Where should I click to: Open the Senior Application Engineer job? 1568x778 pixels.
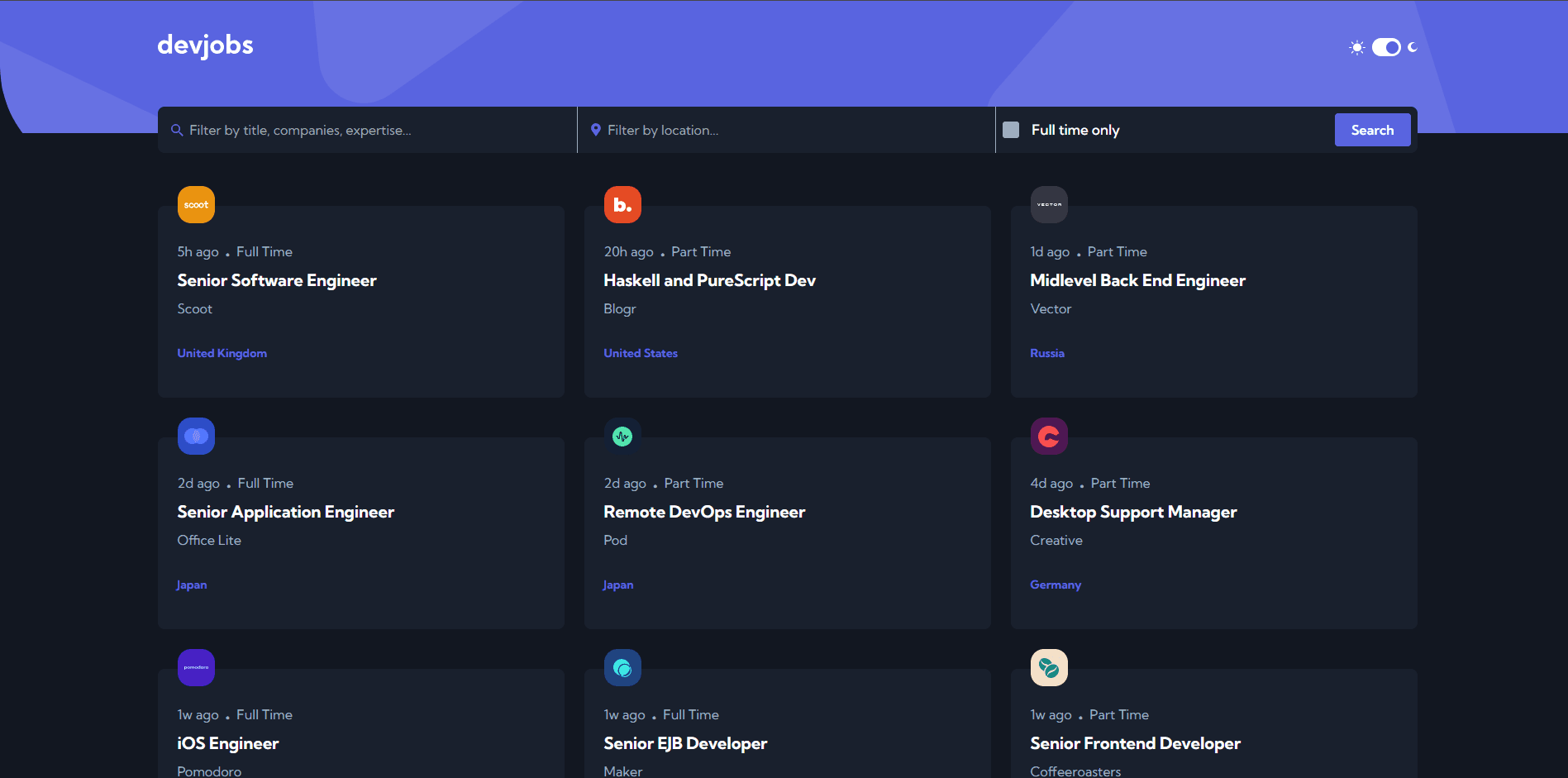pyautogui.click(x=285, y=512)
